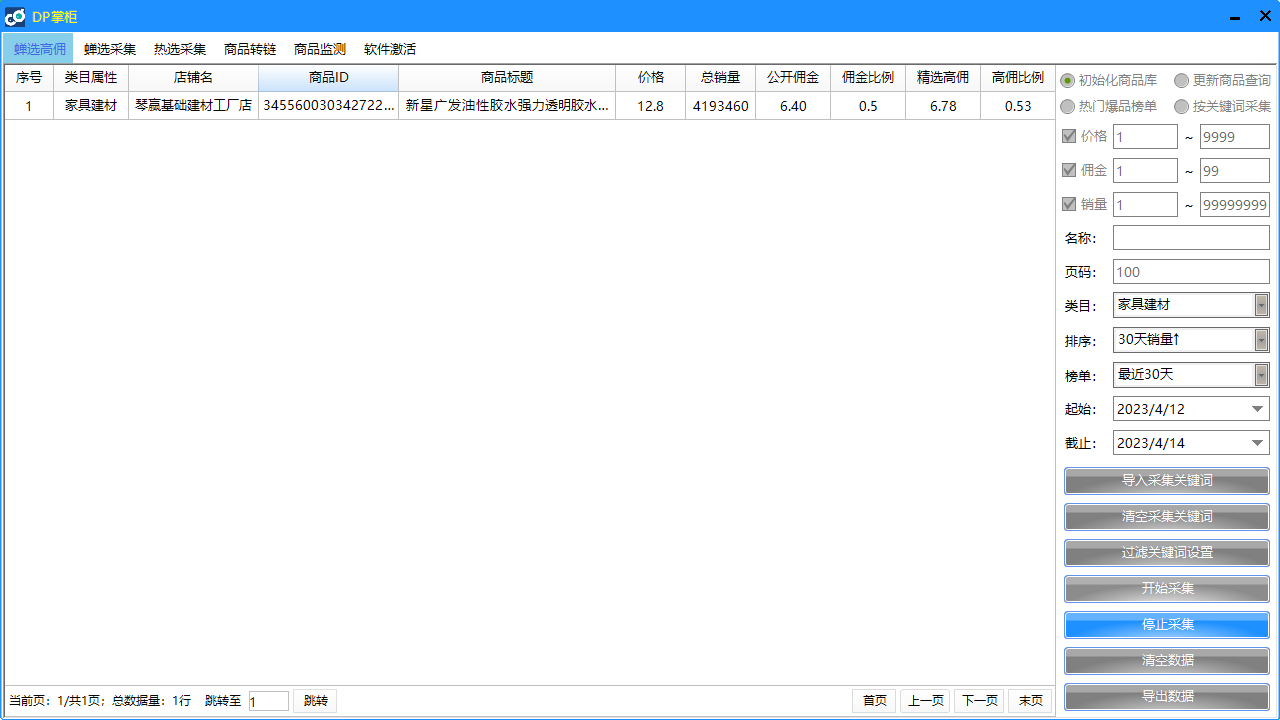Click the 开始采集 button
Image resolution: width=1280 pixels, height=720 pixels.
click(x=1167, y=588)
